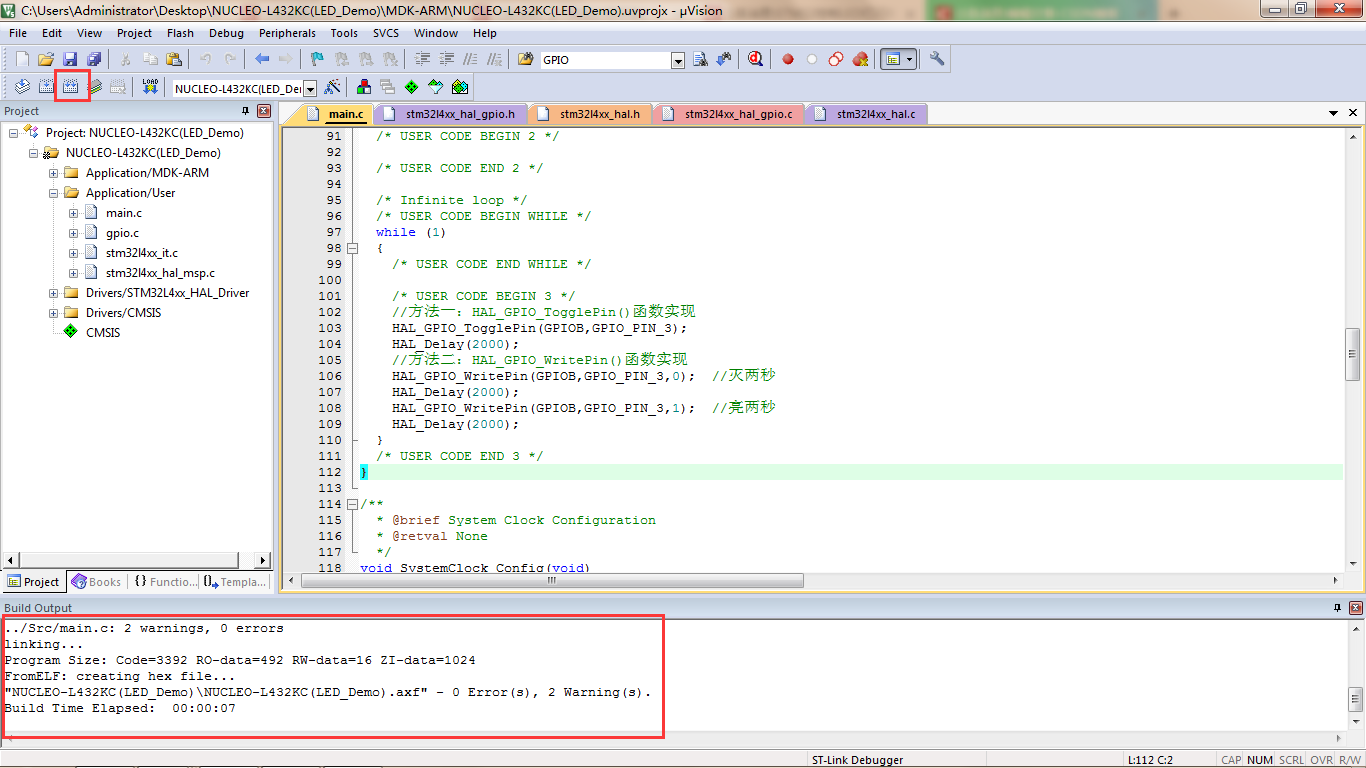
Task: Expand the Application/MDK-ARM folder
Action: (54, 173)
